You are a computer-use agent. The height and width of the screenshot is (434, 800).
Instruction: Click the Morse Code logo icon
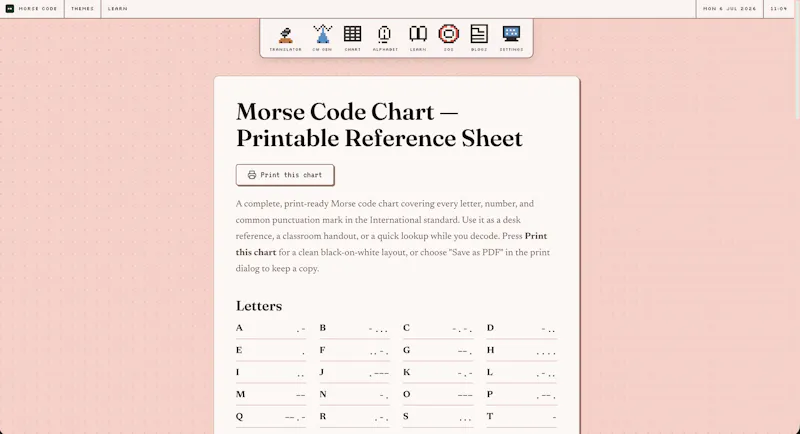[10, 9]
